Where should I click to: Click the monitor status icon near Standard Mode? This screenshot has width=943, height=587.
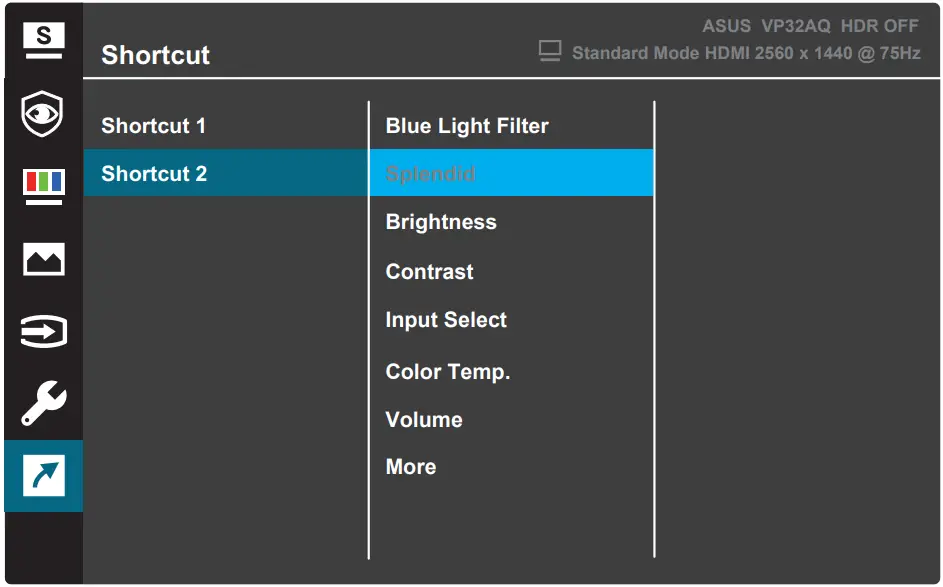[549, 51]
